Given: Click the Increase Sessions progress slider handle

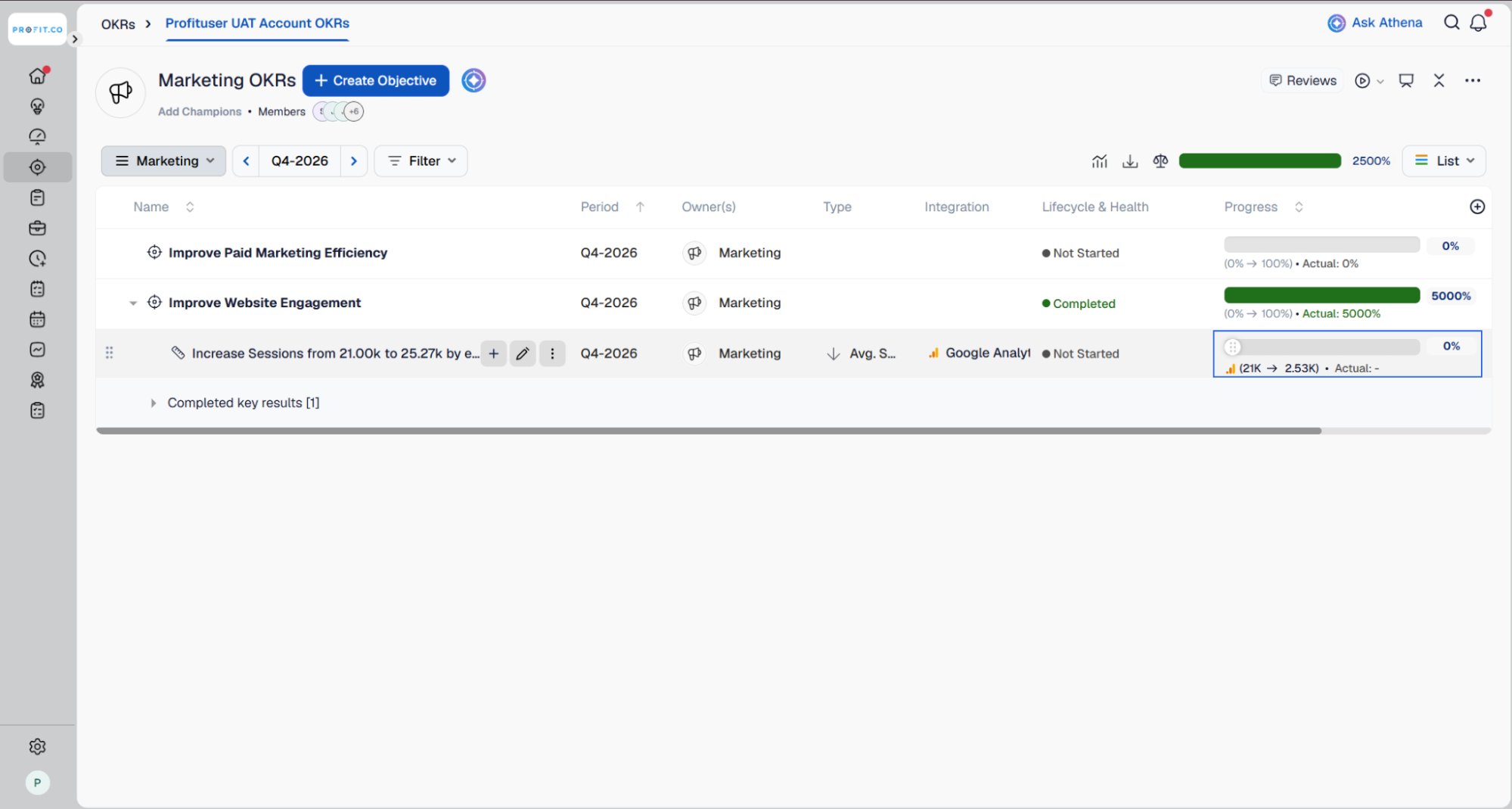Looking at the screenshot, I should 1233,347.
